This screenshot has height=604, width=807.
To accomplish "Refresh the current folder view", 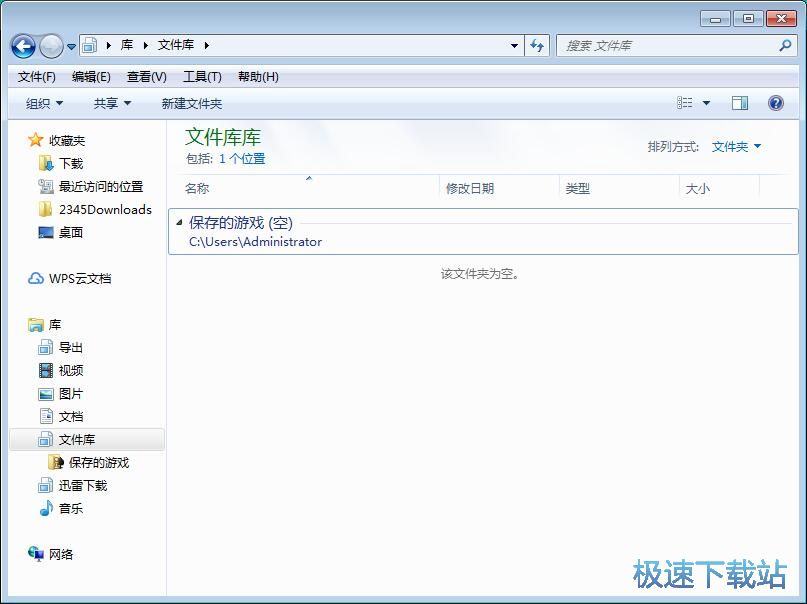I will click(537, 46).
